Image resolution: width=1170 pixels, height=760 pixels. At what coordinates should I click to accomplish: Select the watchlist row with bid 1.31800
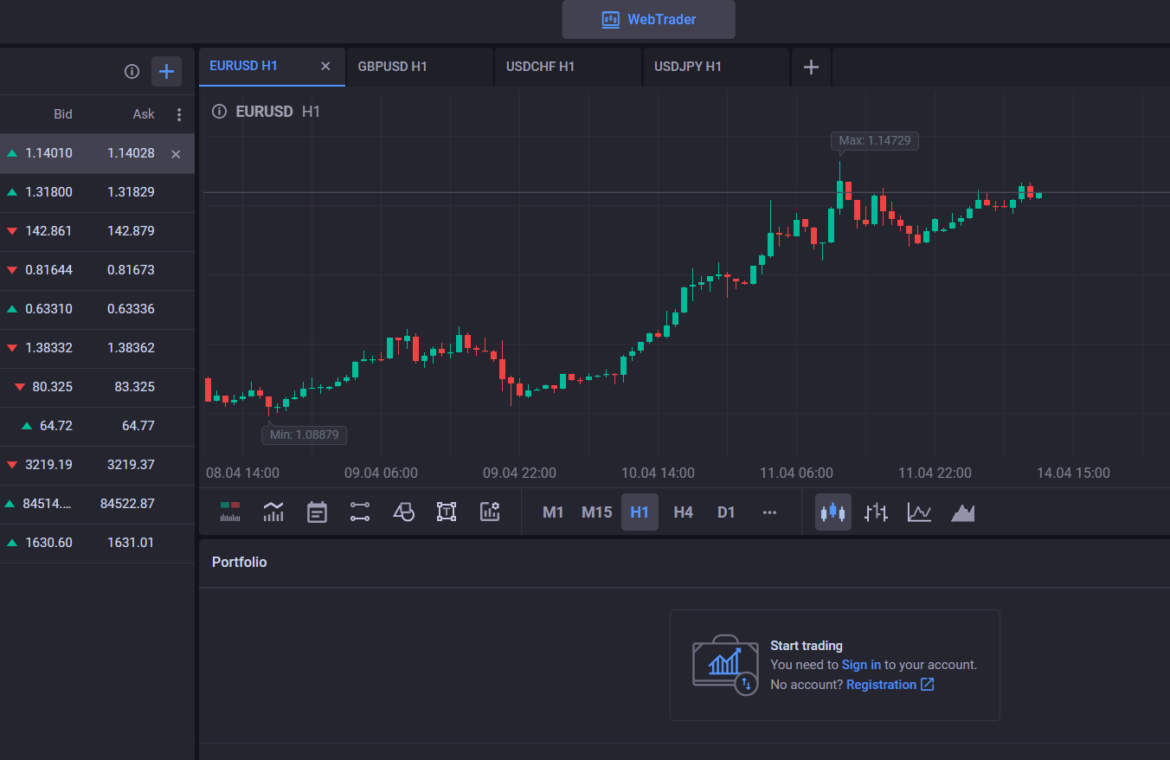[97, 192]
